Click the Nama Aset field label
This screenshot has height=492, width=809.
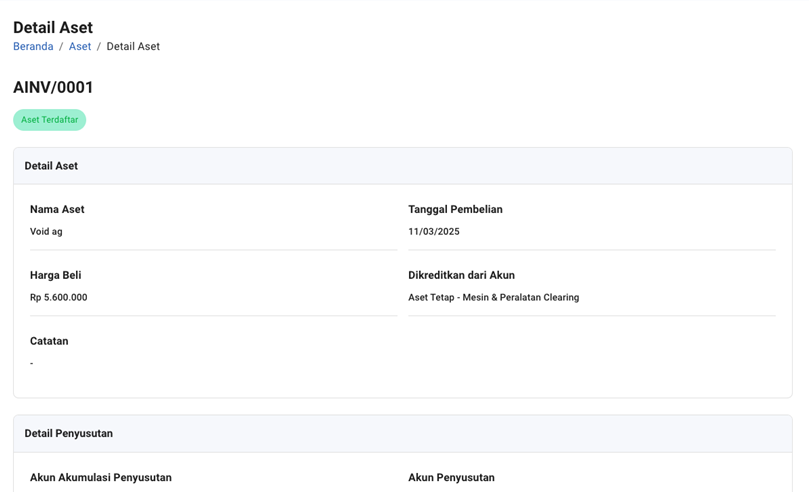[x=57, y=210]
